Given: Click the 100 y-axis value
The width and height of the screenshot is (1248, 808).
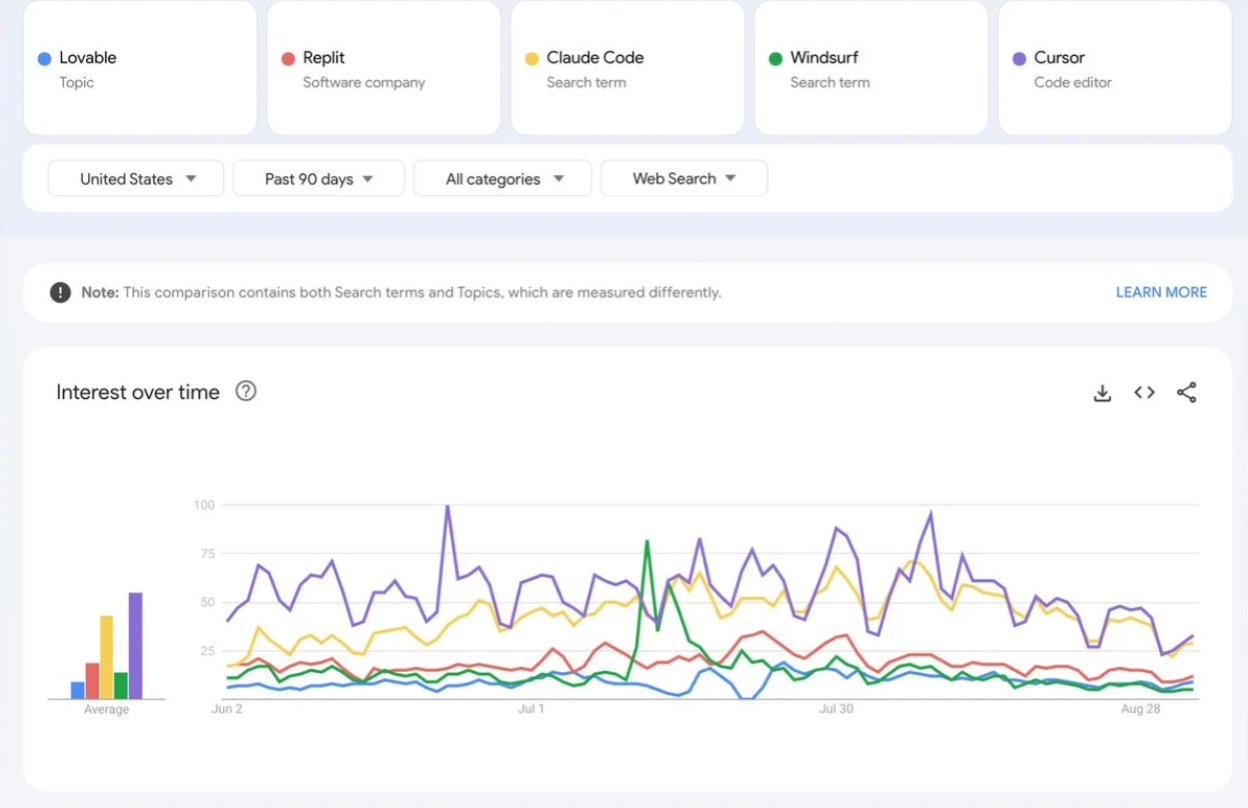Looking at the screenshot, I should (204, 505).
